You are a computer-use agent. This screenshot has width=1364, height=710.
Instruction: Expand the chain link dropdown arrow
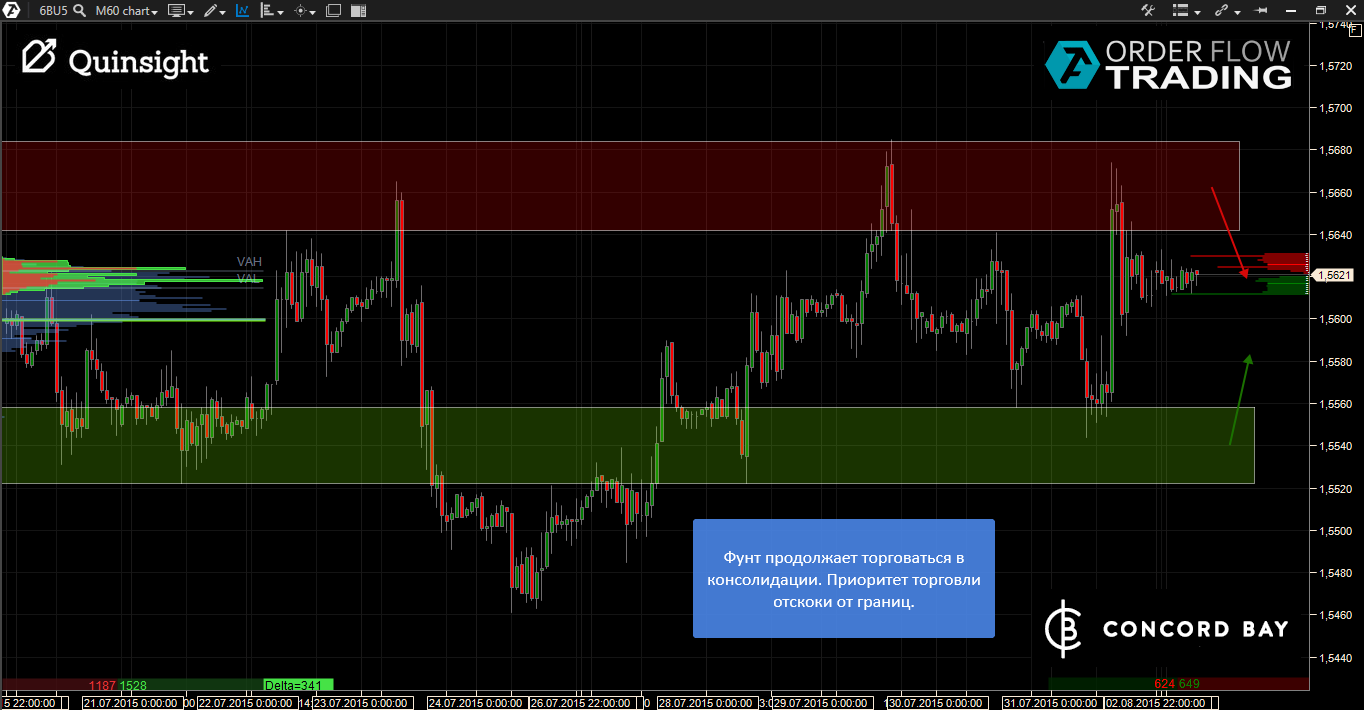pos(1237,12)
